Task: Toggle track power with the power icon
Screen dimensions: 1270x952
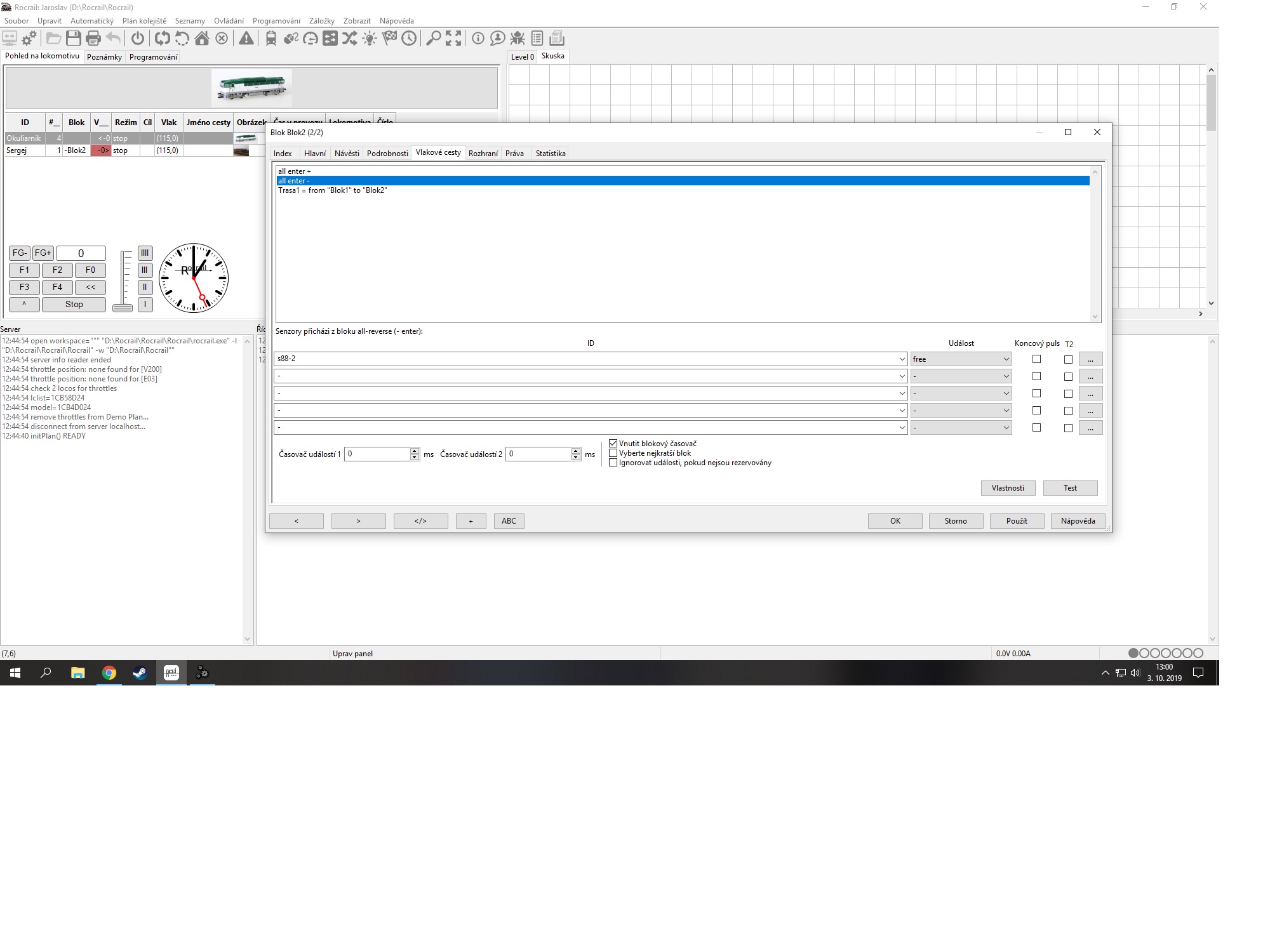Action: click(138, 38)
